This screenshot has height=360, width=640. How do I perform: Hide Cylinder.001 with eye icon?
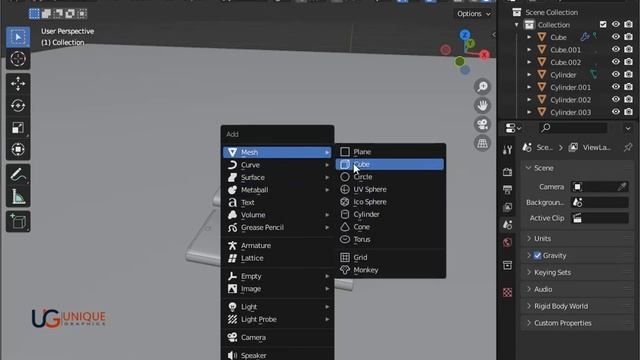pos(616,87)
